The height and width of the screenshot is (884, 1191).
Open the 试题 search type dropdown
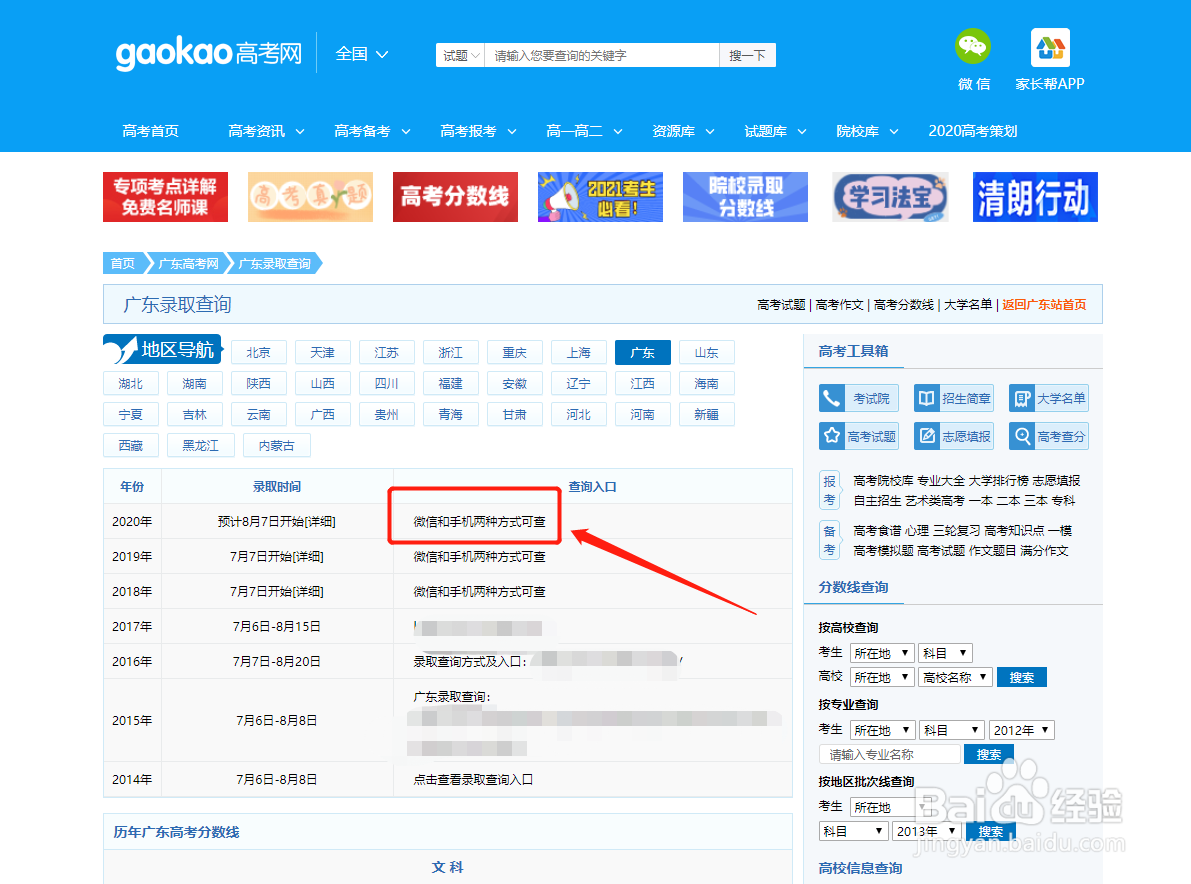(x=459, y=55)
